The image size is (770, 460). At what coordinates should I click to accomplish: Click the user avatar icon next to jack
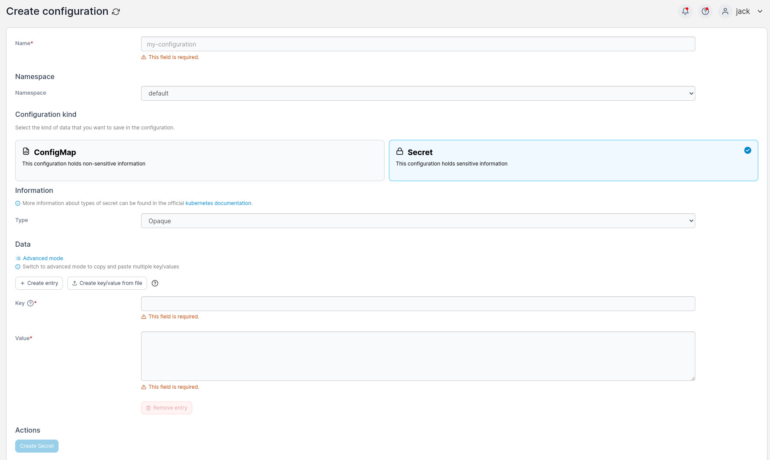coord(726,11)
